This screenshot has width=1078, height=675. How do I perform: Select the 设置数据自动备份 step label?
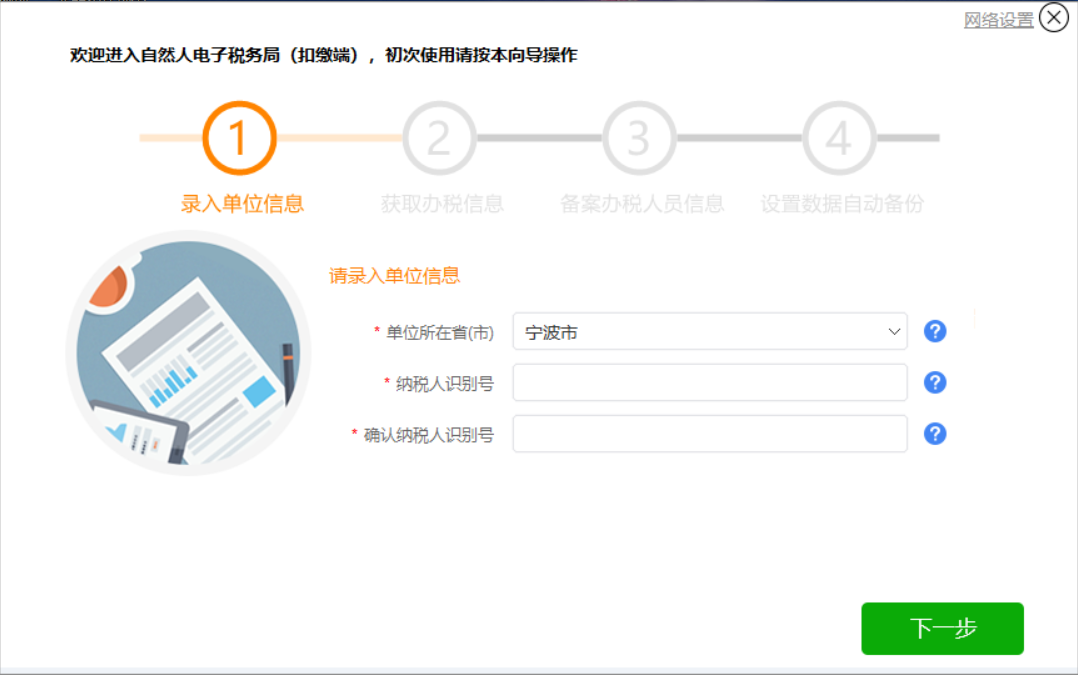[x=842, y=203]
